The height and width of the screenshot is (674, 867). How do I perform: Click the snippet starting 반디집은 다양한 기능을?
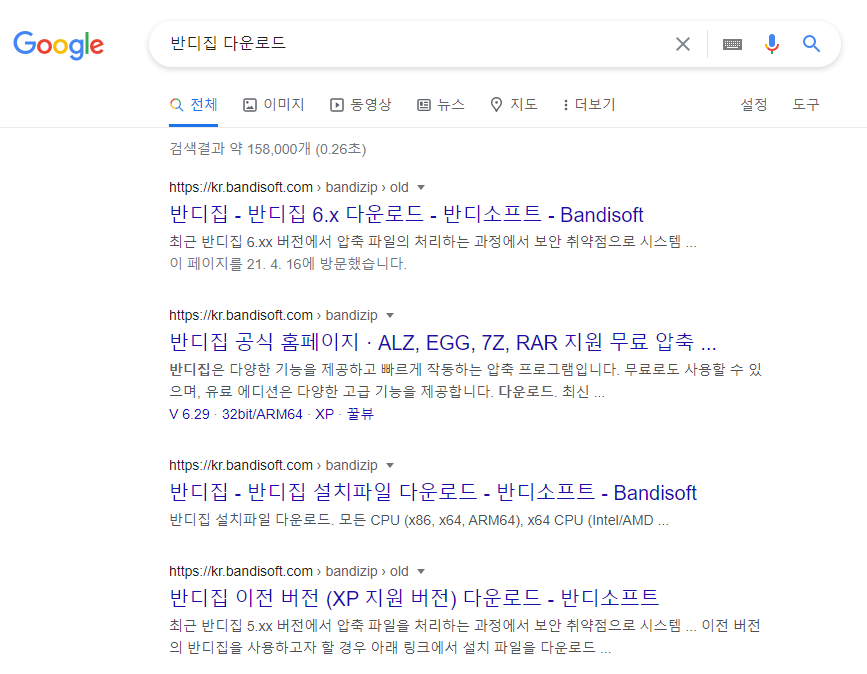[x=466, y=380]
